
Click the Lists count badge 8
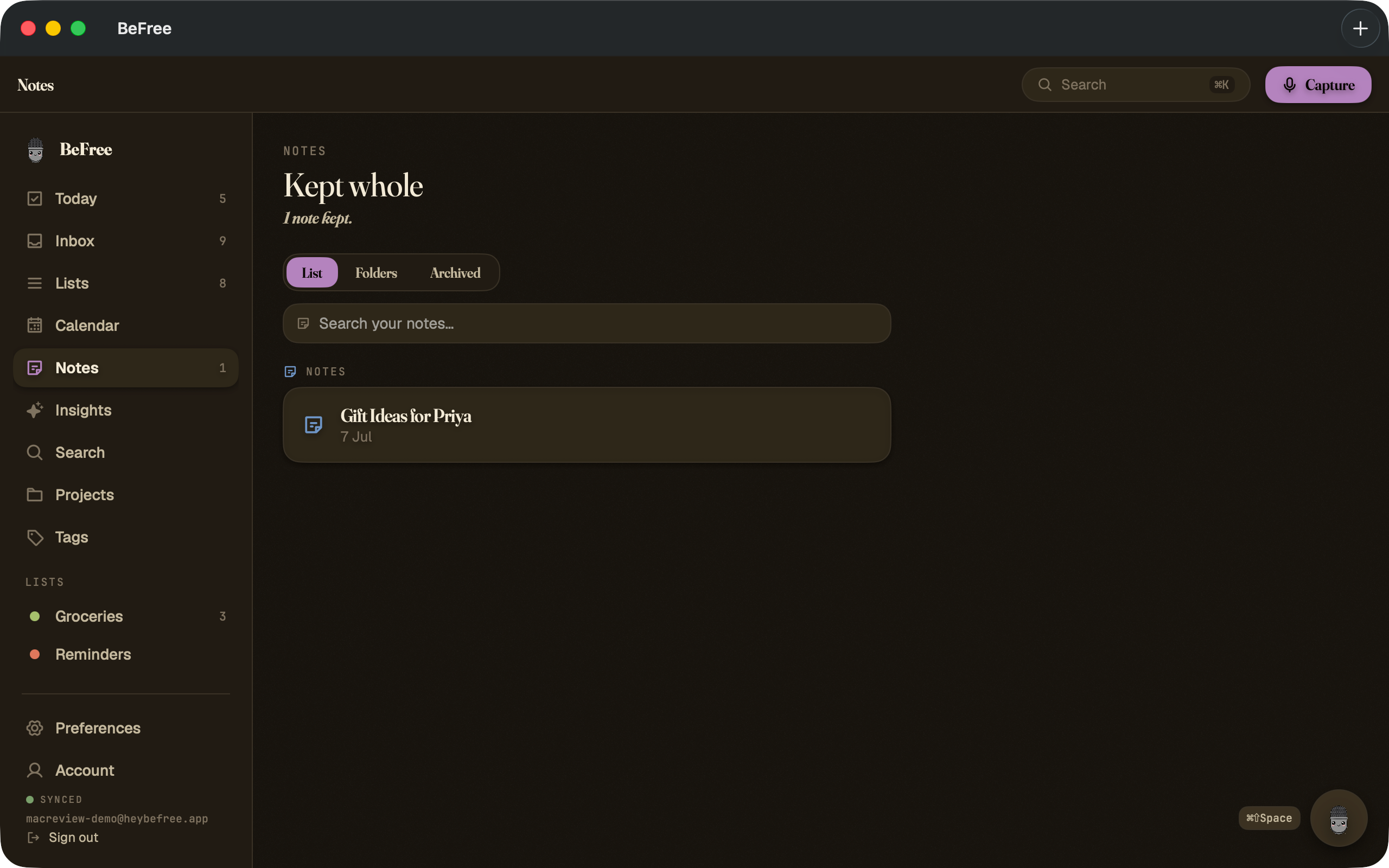pyautogui.click(x=222, y=284)
